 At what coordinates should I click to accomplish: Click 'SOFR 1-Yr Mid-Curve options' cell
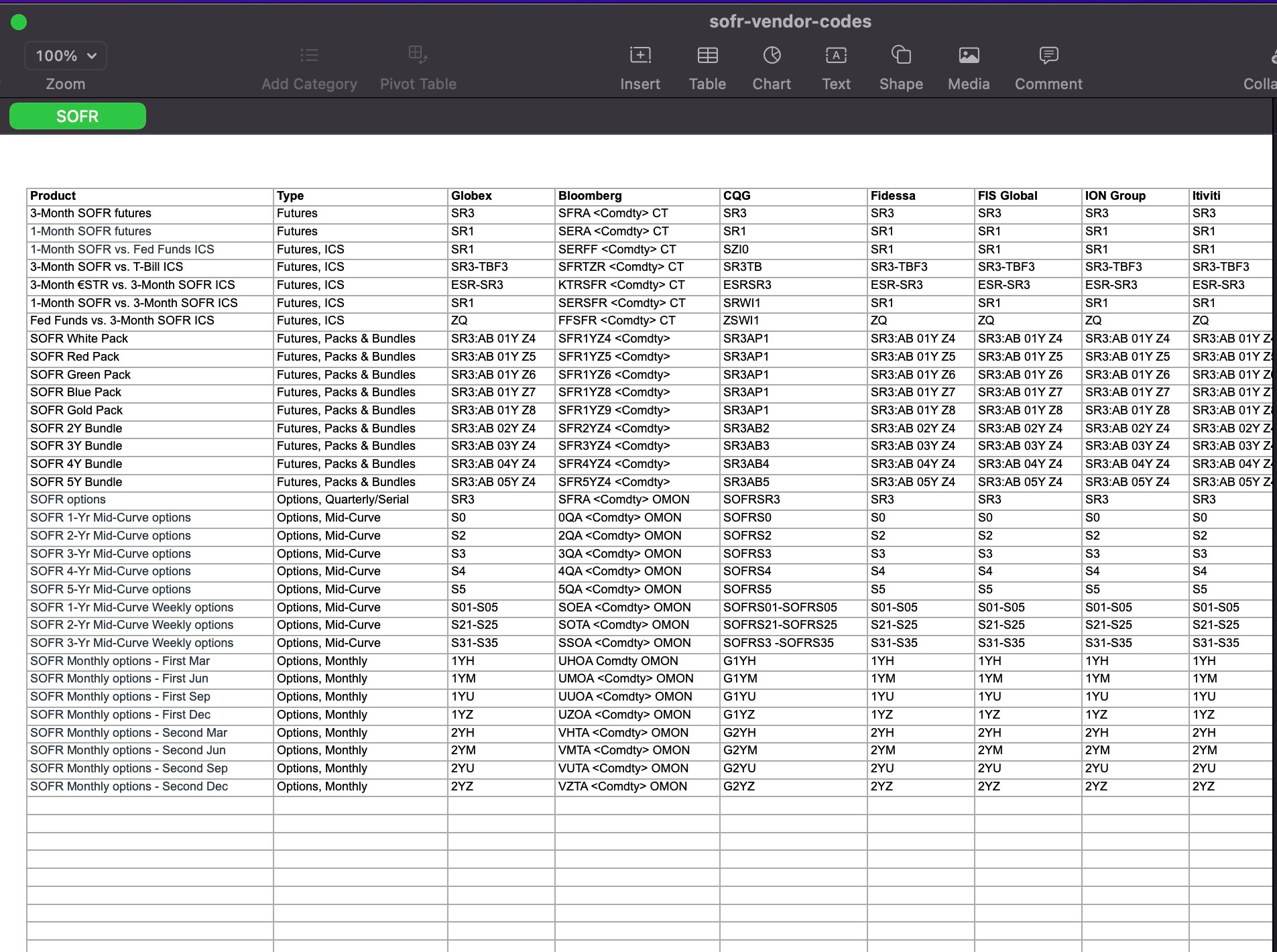[x=150, y=518]
